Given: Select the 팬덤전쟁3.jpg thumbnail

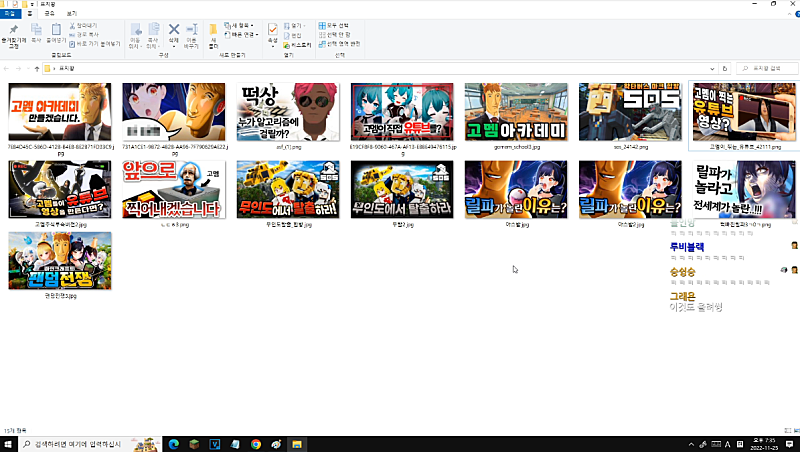Looking at the screenshot, I should (x=60, y=260).
